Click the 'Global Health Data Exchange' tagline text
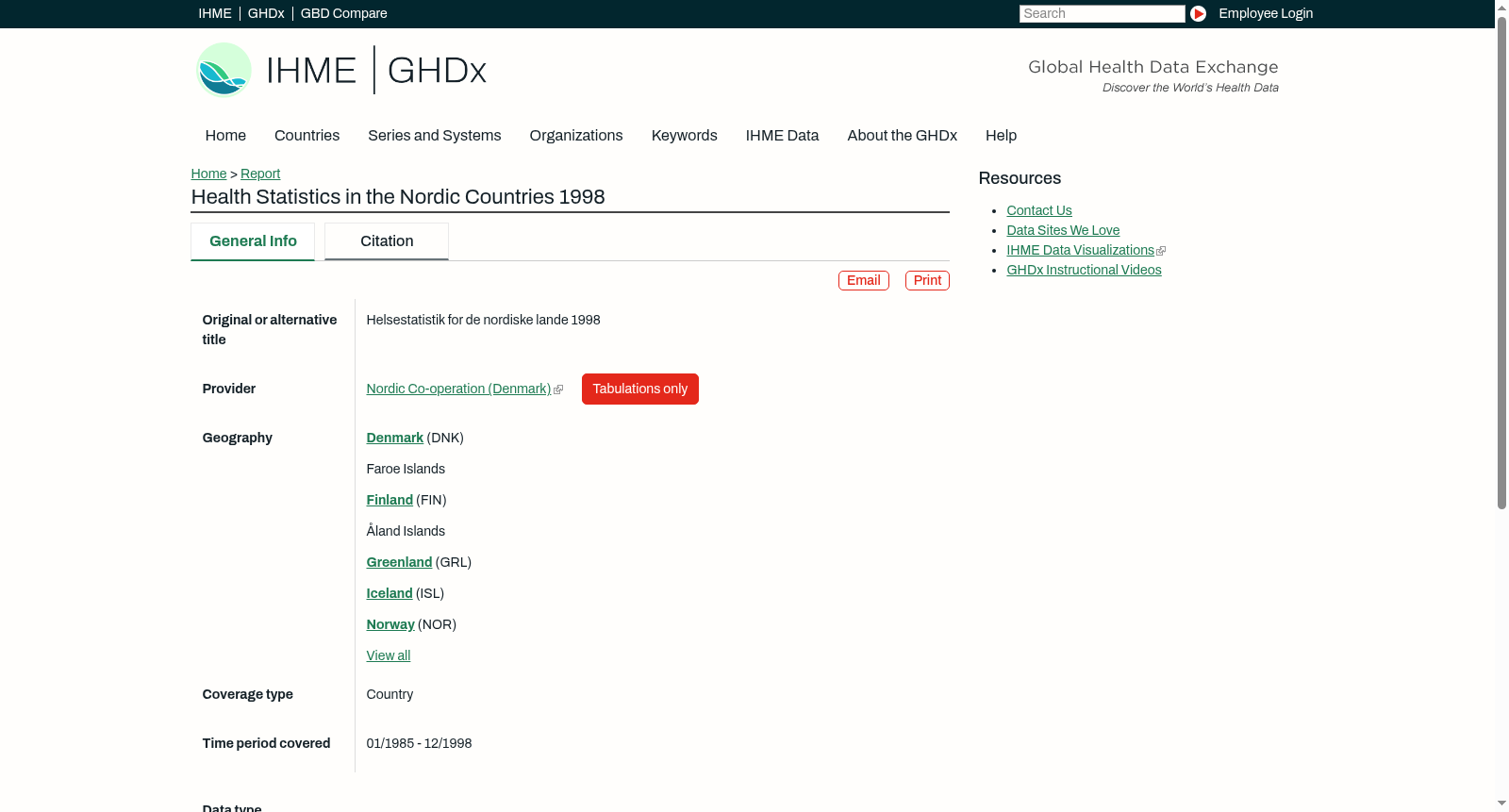 [1152, 67]
